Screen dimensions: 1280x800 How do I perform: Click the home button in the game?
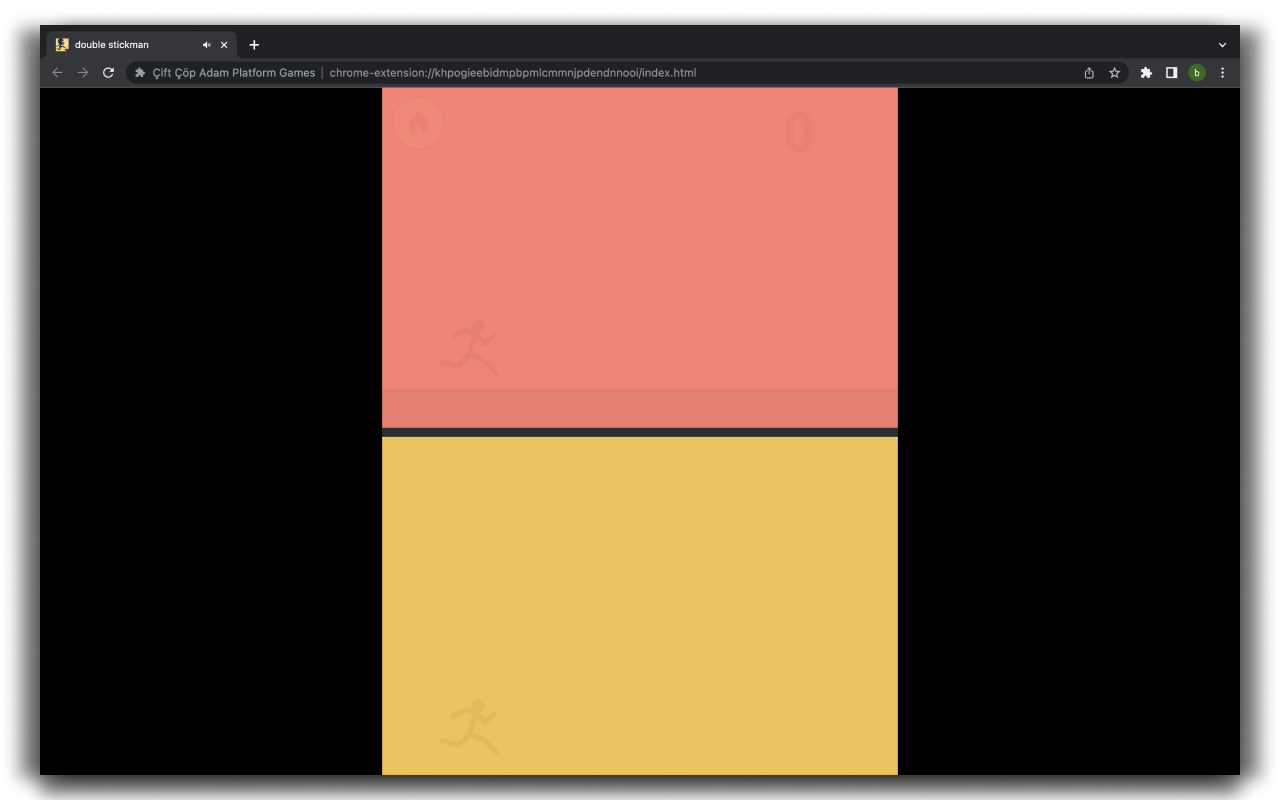click(418, 124)
